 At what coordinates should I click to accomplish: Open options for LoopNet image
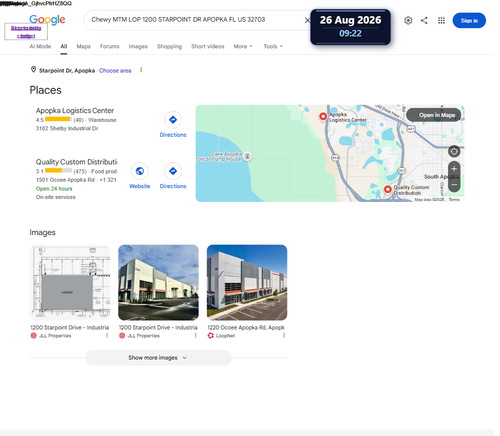[284, 336]
